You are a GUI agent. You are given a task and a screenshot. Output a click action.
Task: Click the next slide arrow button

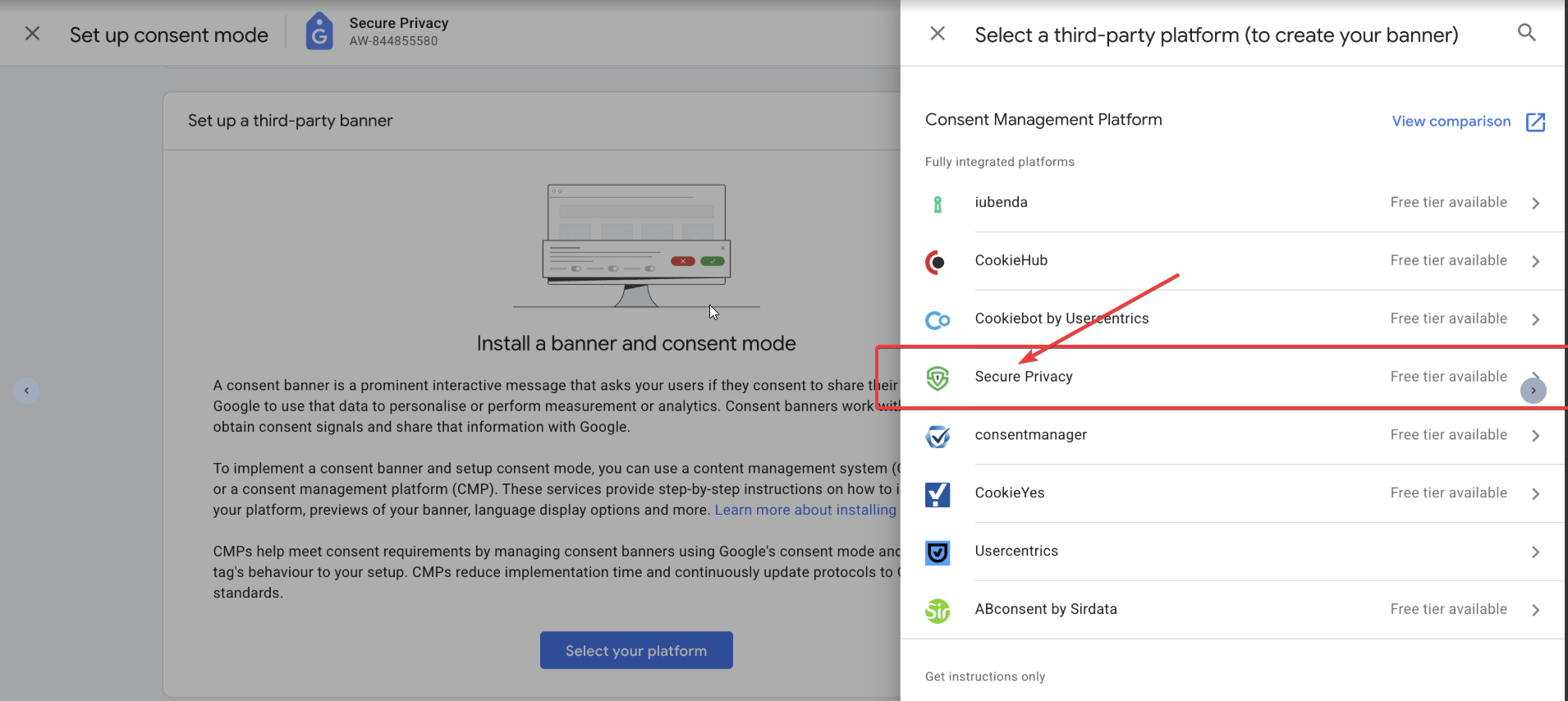pyautogui.click(x=1533, y=391)
